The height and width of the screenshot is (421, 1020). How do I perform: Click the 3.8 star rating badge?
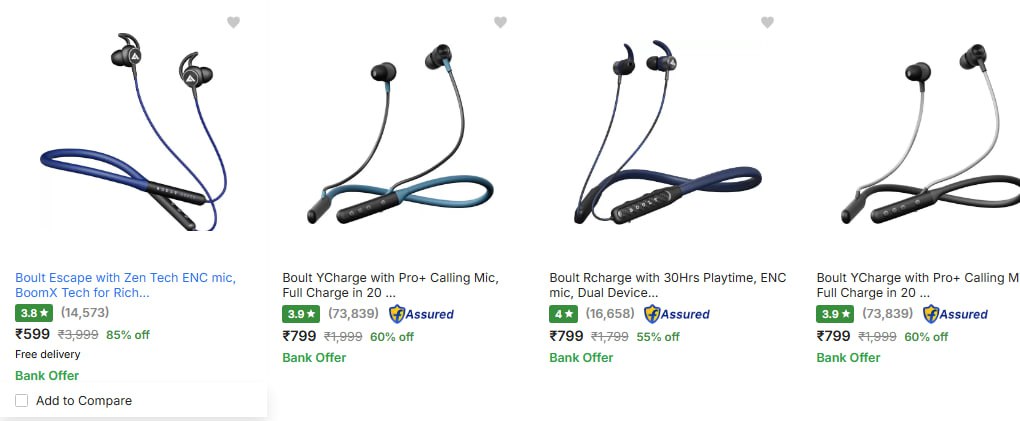coord(34,313)
